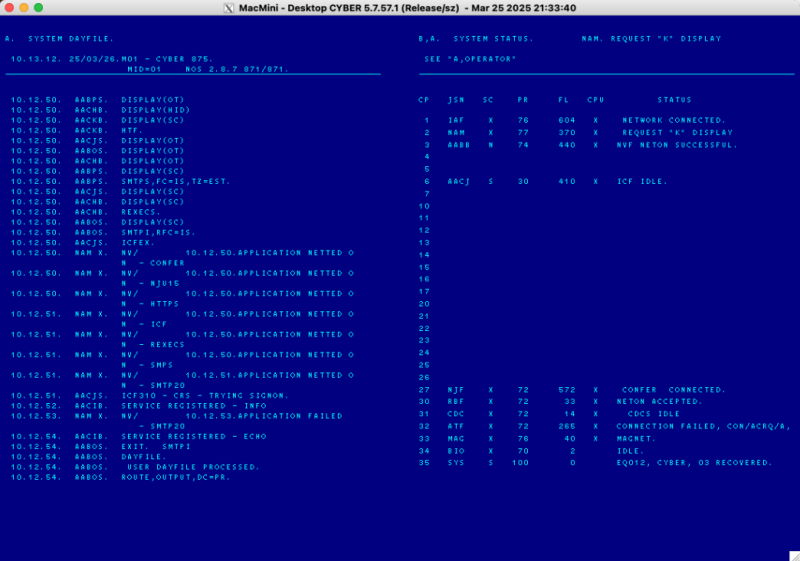The height and width of the screenshot is (561, 800).
Task: Select the BIO job at control point 34
Action: coord(531,451)
